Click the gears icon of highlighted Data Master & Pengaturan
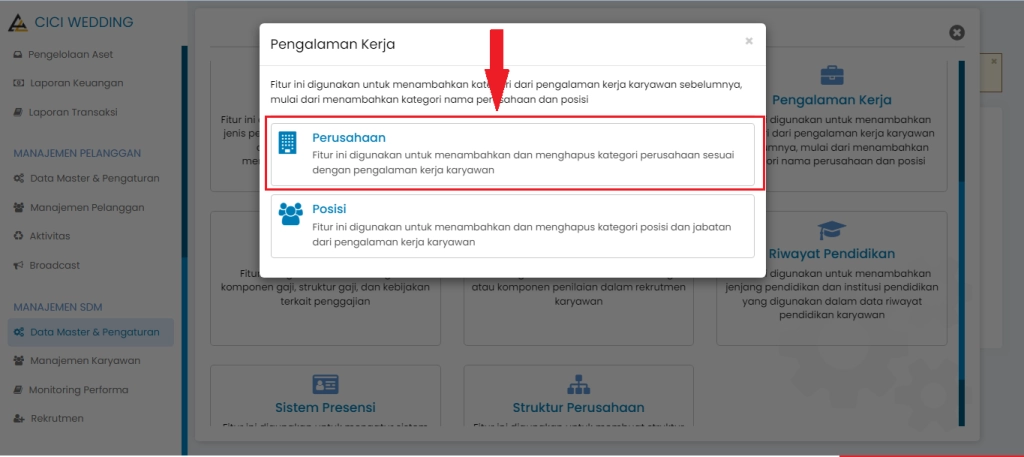The height and width of the screenshot is (457, 1024). click(19, 332)
